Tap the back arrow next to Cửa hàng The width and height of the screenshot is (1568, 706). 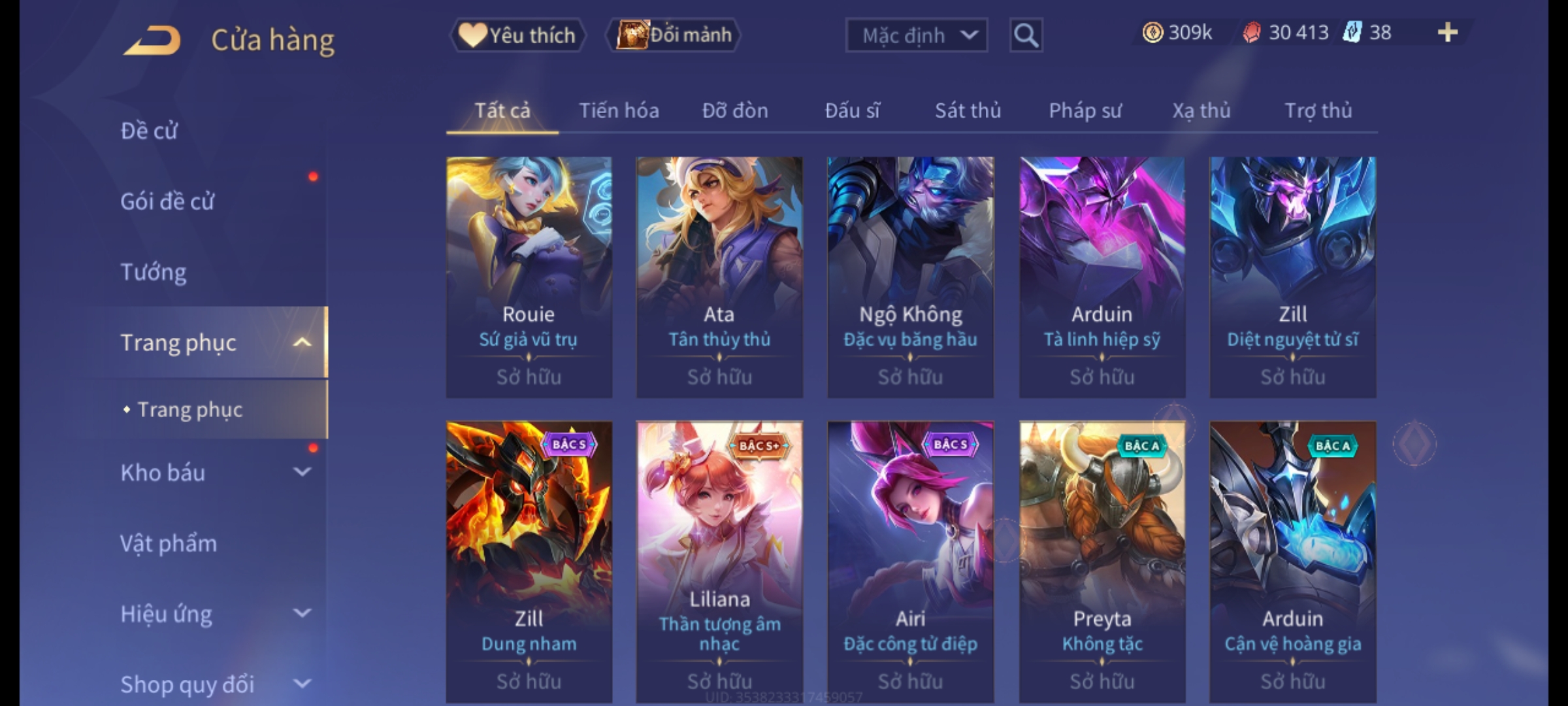[152, 41]
